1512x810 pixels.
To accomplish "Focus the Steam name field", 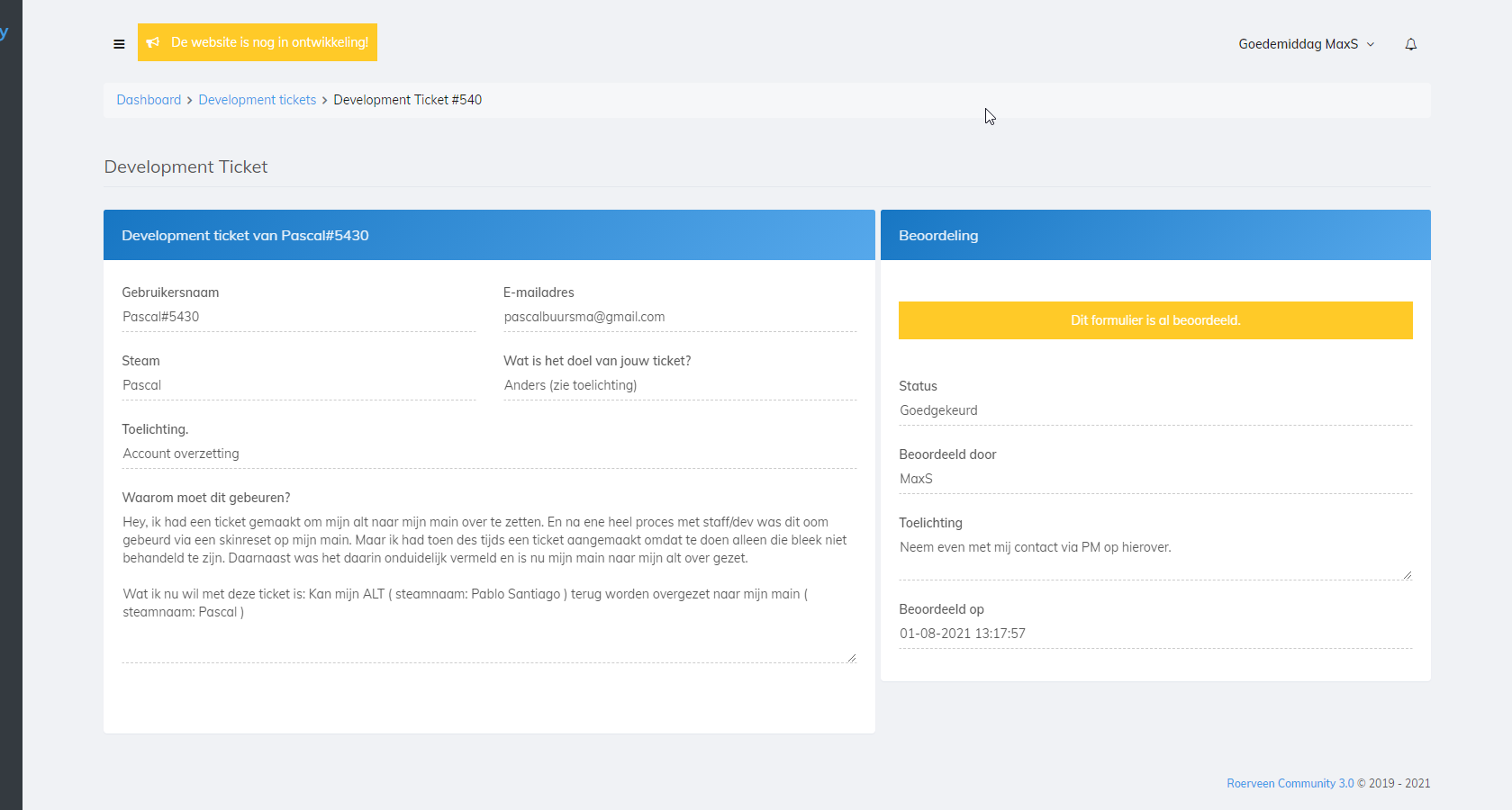I will point(298,385).
